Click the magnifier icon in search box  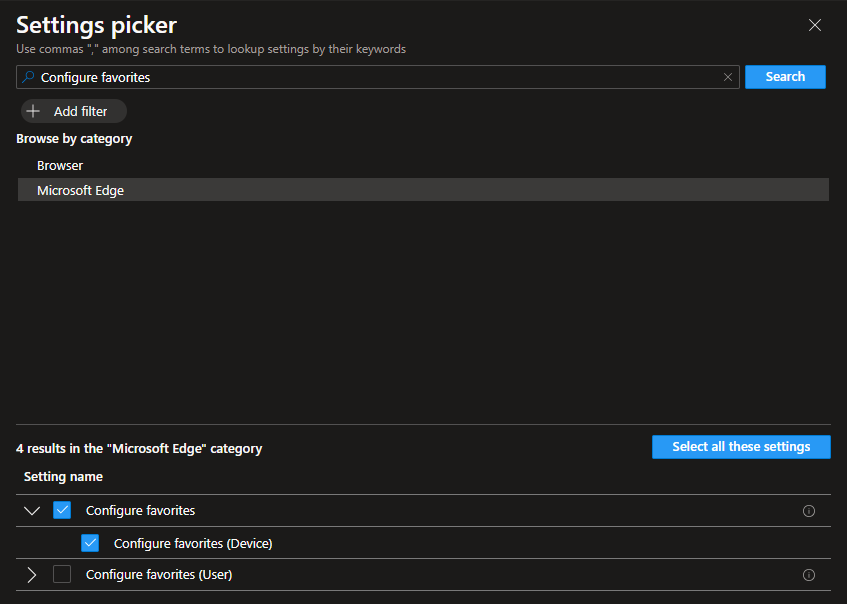29,77
